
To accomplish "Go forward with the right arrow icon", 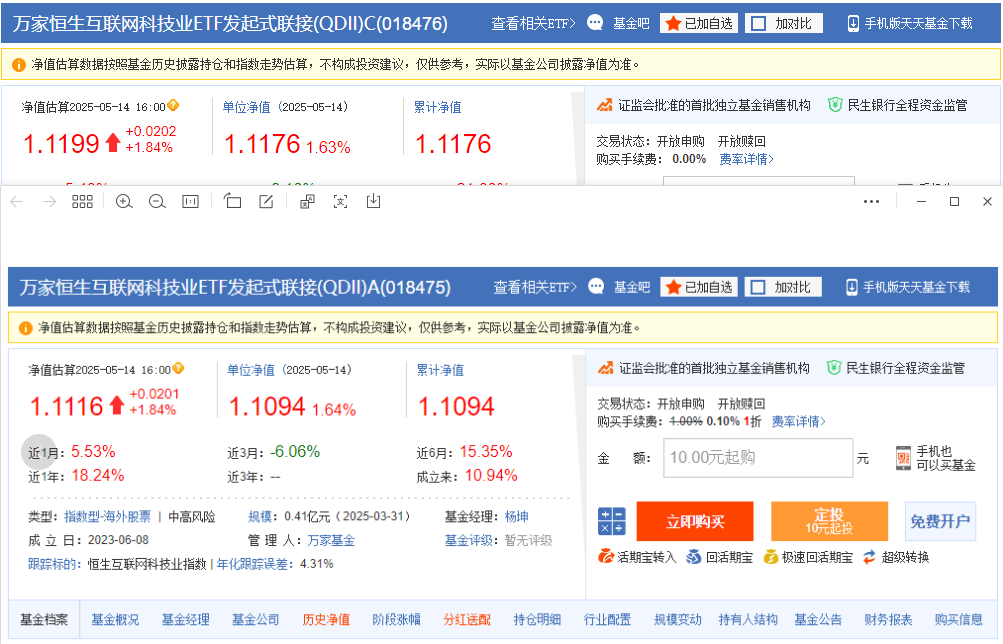I will coord(49,201).
